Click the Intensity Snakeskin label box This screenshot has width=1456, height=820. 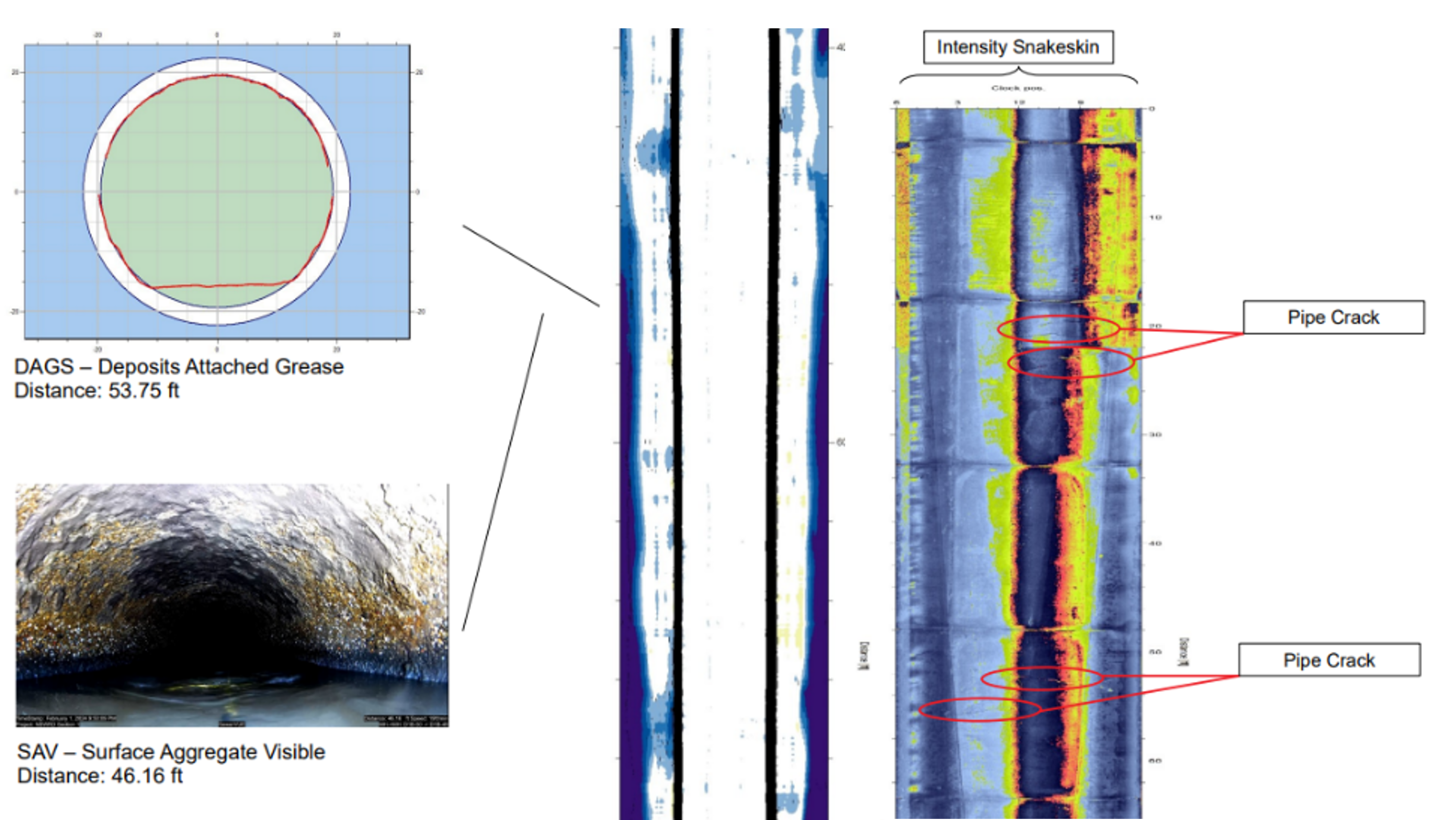click(1018, 47)
